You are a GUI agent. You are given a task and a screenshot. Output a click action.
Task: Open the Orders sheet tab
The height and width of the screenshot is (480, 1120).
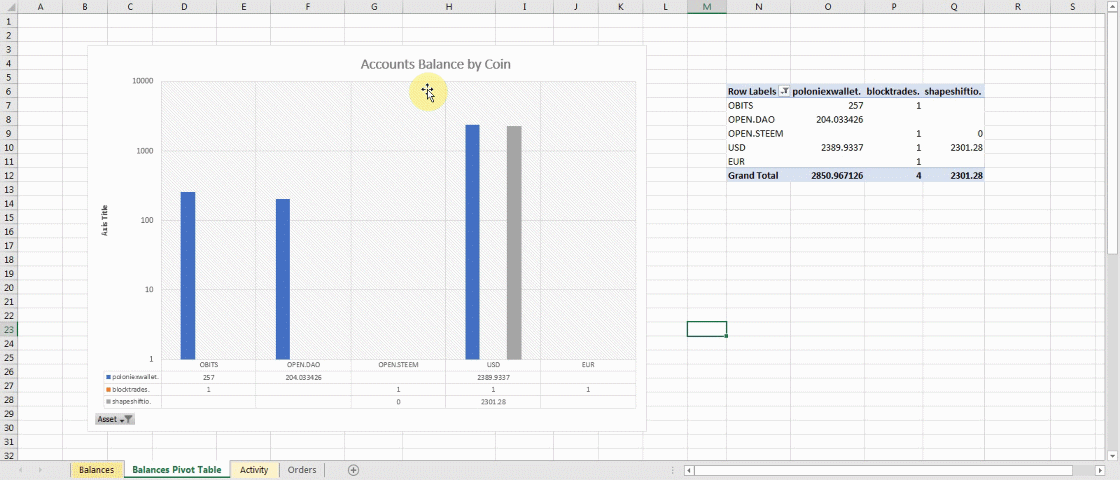[x=301, y=470]
